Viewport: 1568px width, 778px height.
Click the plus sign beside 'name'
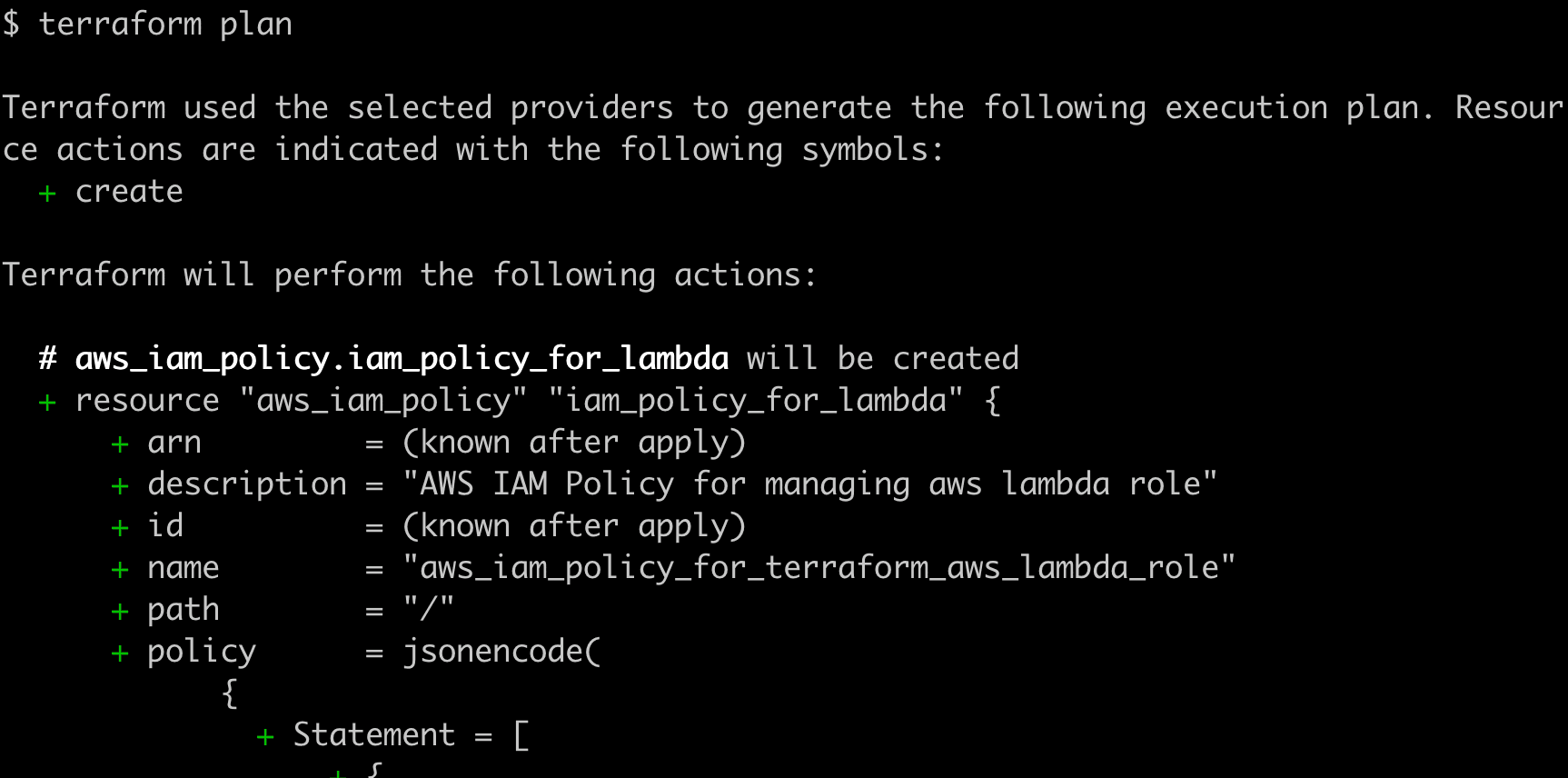click(120, 569)
